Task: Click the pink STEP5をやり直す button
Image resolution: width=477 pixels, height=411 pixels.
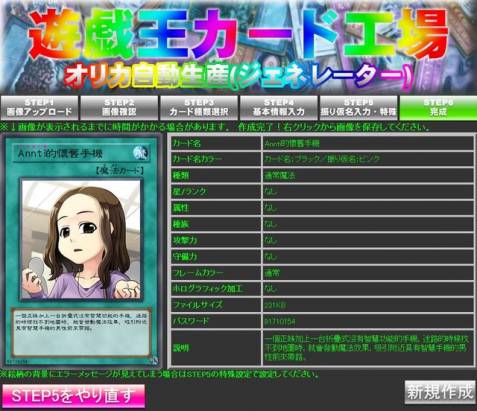Action: (x=74, y=396)
